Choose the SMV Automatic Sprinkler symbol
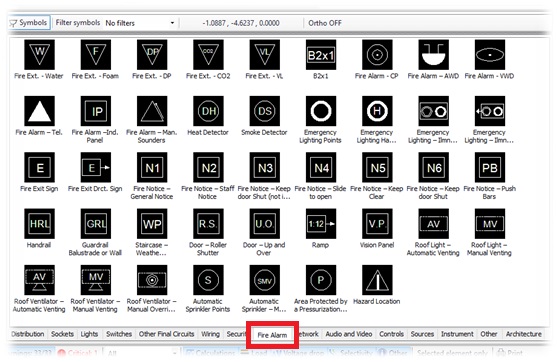Image resolution: width=558 pixels, height=362 pixels. pos(264,280)
